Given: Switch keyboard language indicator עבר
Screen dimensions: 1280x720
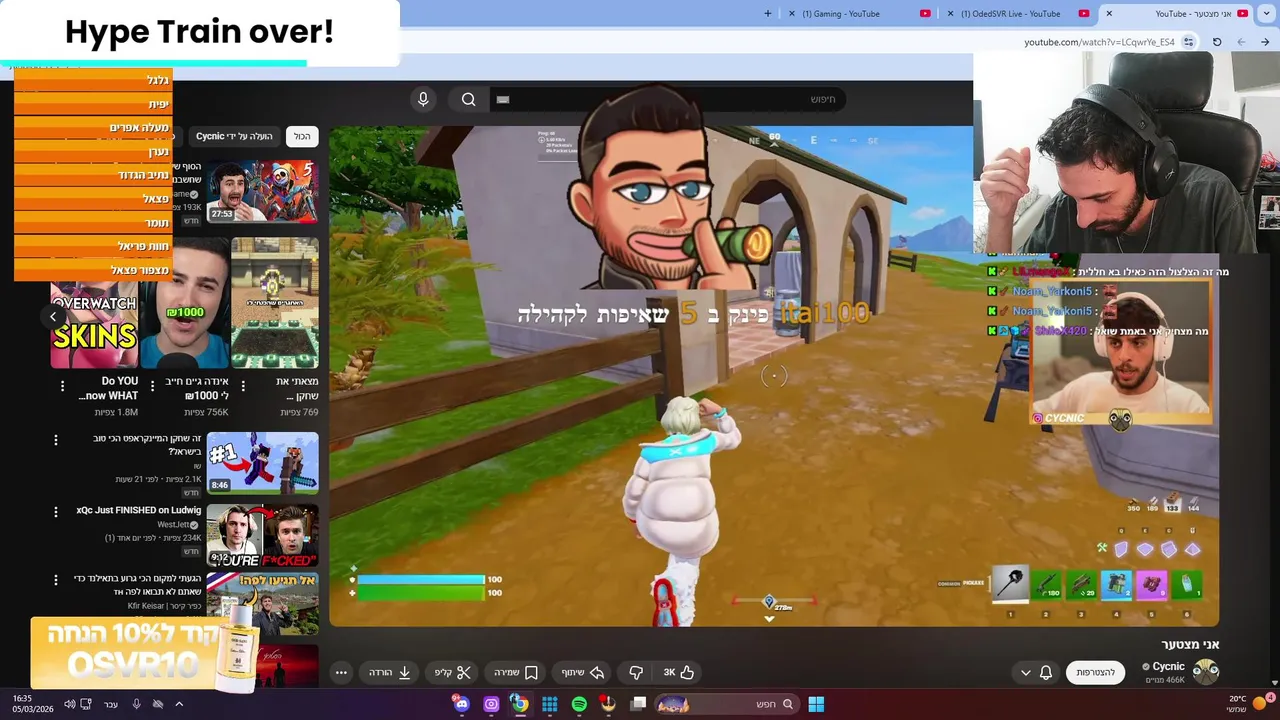Looking at the screenshot, I should 111,704.
